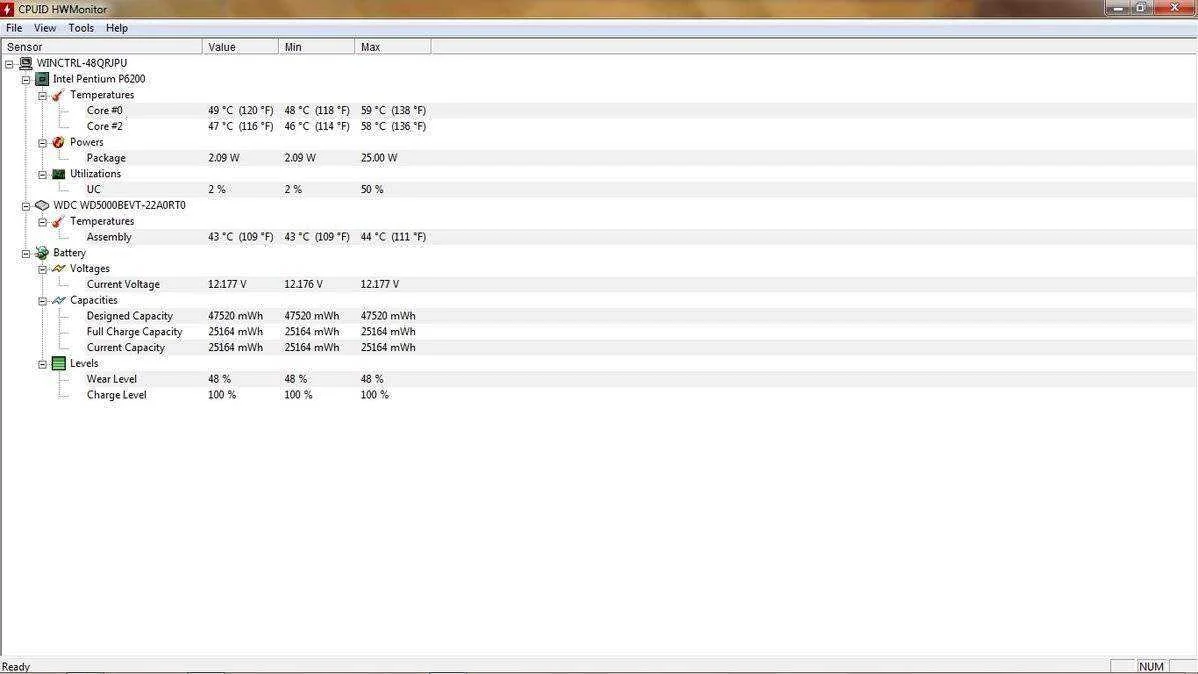Click the Voltages waveform icon
This screenshot has width=1198, height=674.
click(58, 269)
